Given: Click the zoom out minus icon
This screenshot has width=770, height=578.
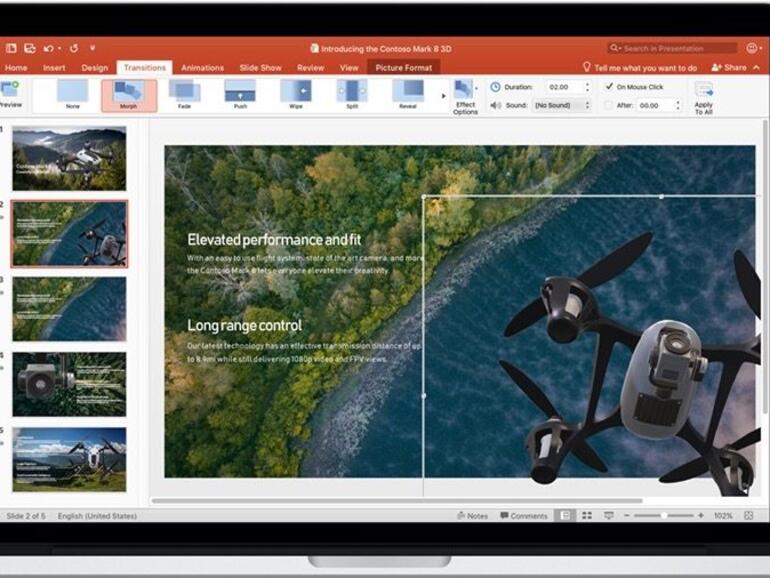Looking at the screenshot, I should click(627, 515).
